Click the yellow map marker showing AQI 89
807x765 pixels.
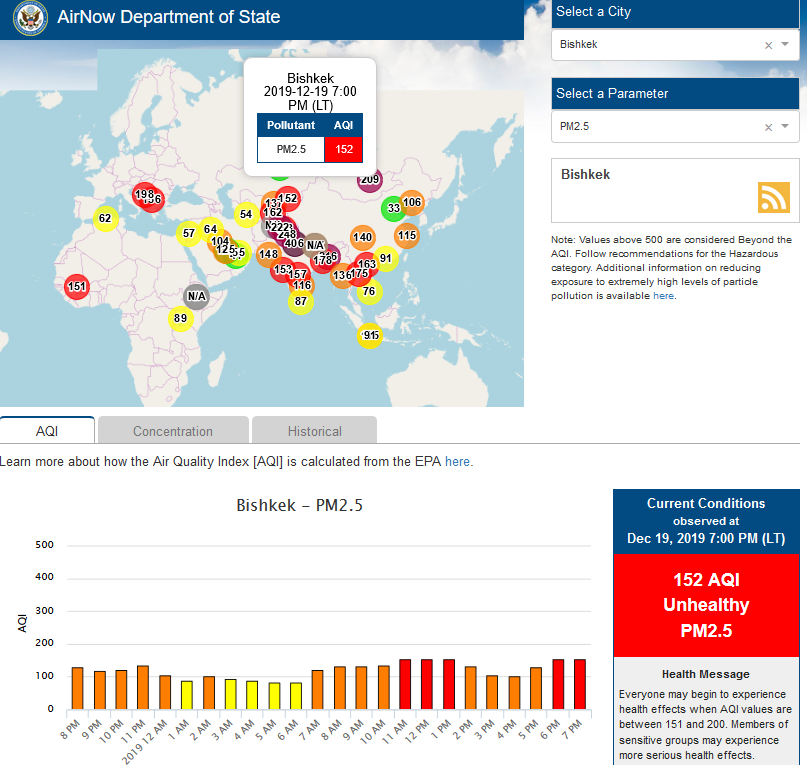click(180, 319)
